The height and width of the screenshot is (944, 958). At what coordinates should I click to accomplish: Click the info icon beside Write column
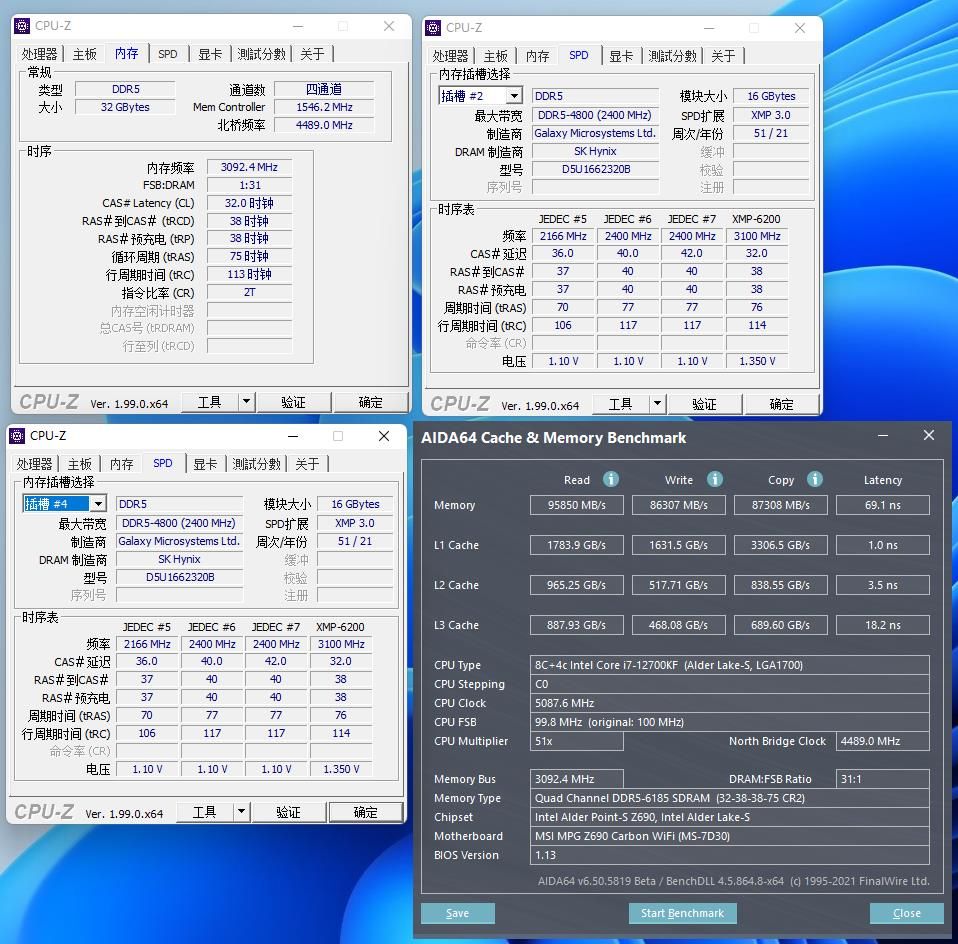(714, 480)
